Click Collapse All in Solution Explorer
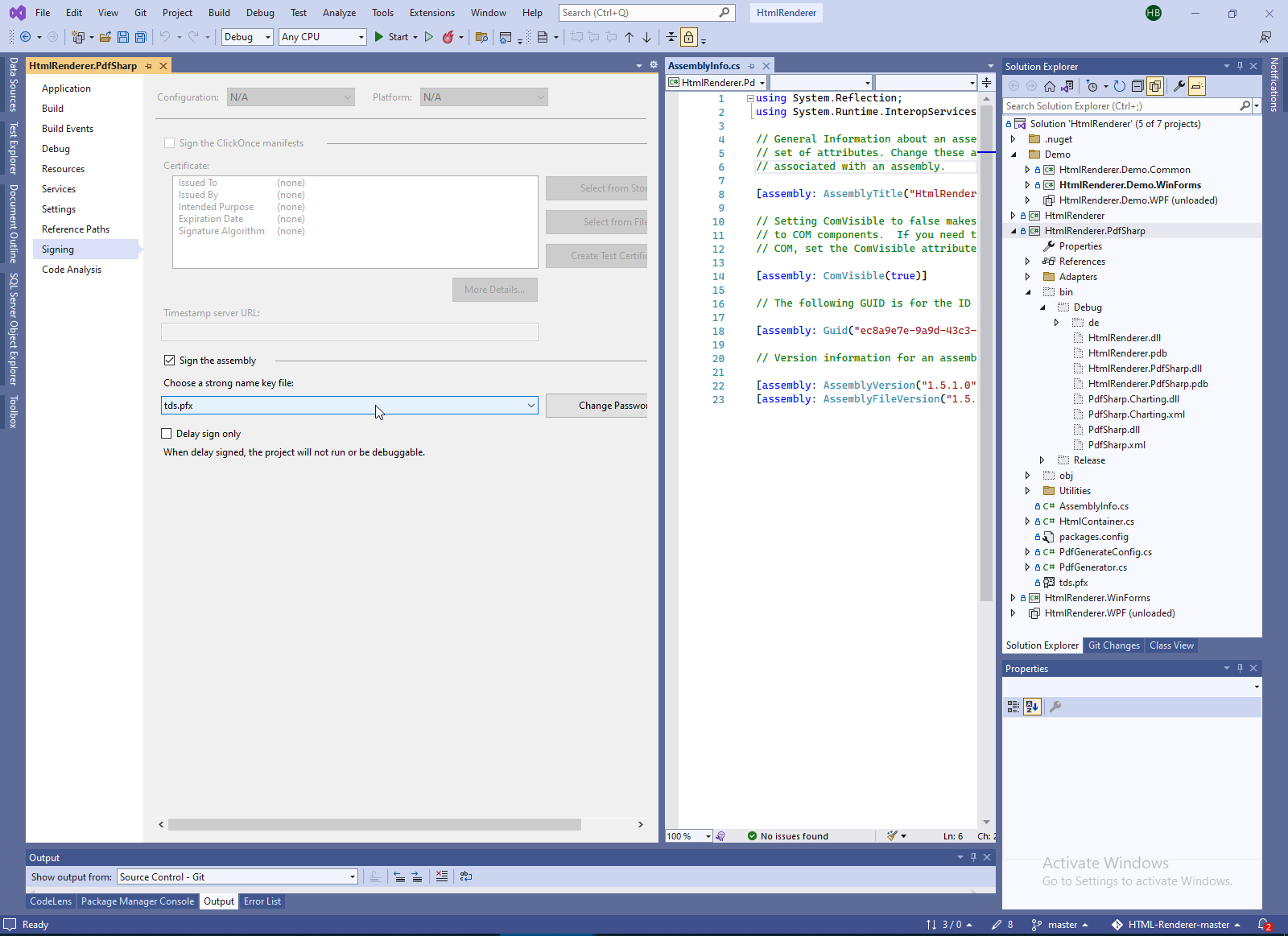1288x936 pixels. pyautogui.click(x=1137, y=86)
